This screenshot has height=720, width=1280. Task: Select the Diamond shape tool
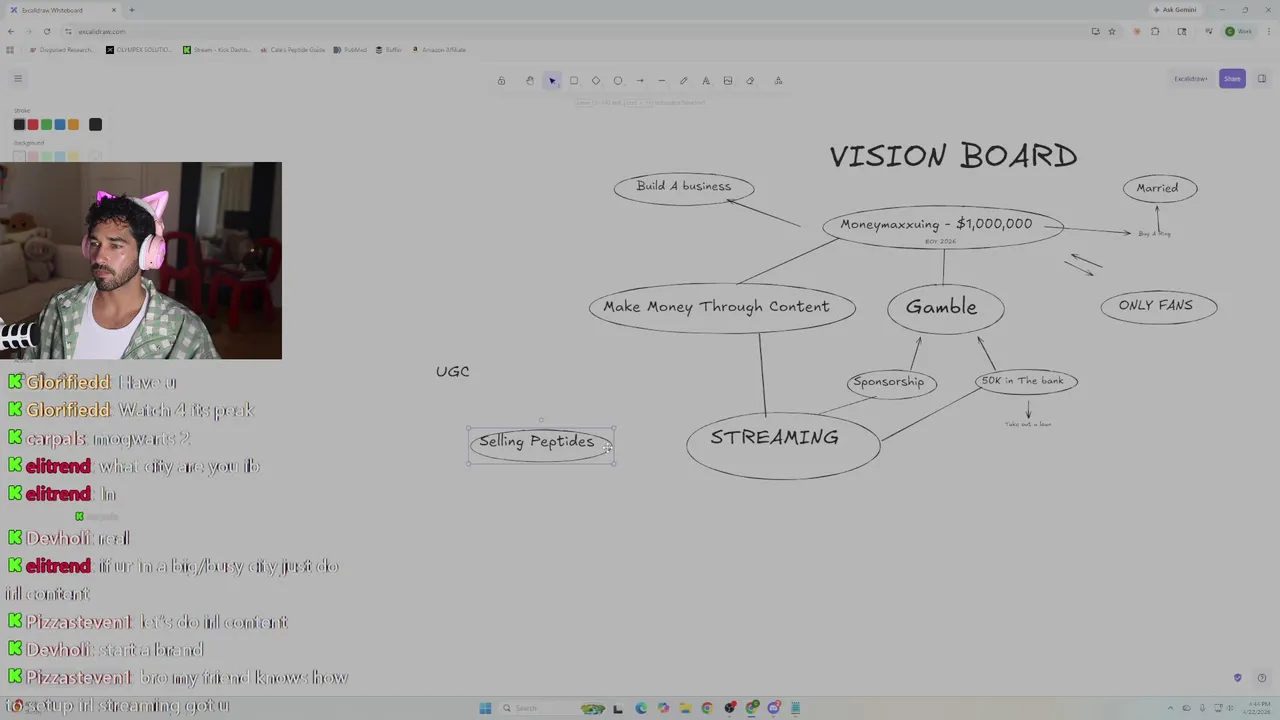point(596,81)
